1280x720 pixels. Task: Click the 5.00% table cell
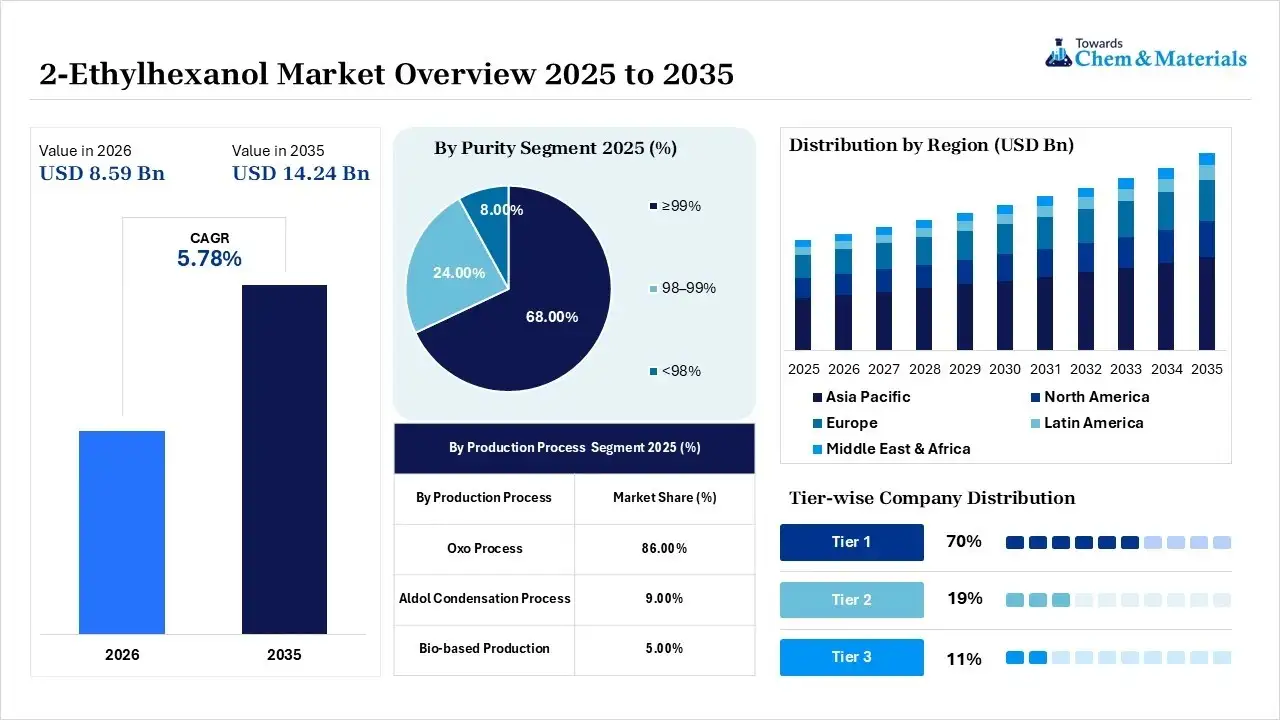[x=665, y=649]
